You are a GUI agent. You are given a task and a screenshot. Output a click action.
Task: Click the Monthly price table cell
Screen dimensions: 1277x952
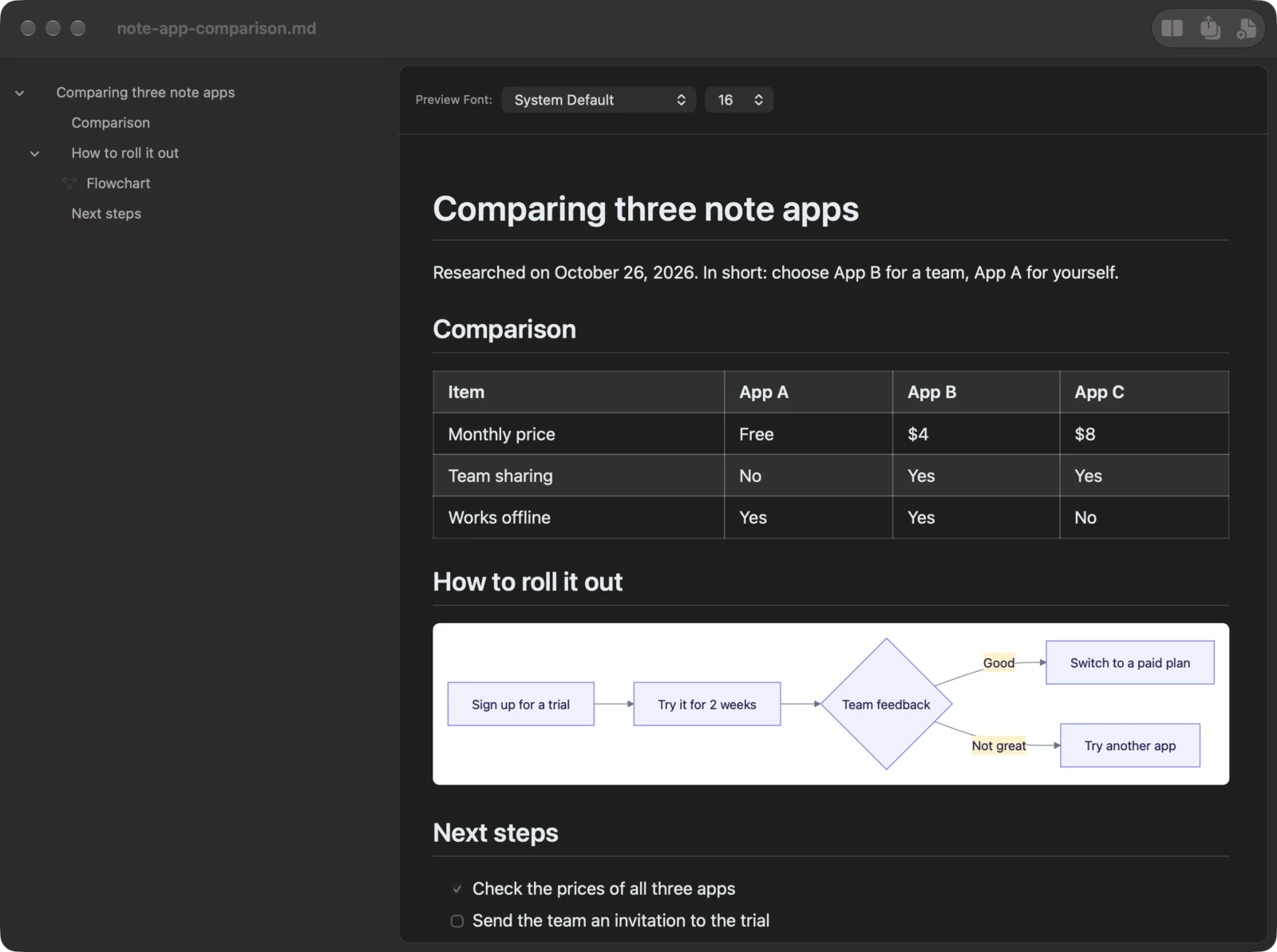coord(579,434)
